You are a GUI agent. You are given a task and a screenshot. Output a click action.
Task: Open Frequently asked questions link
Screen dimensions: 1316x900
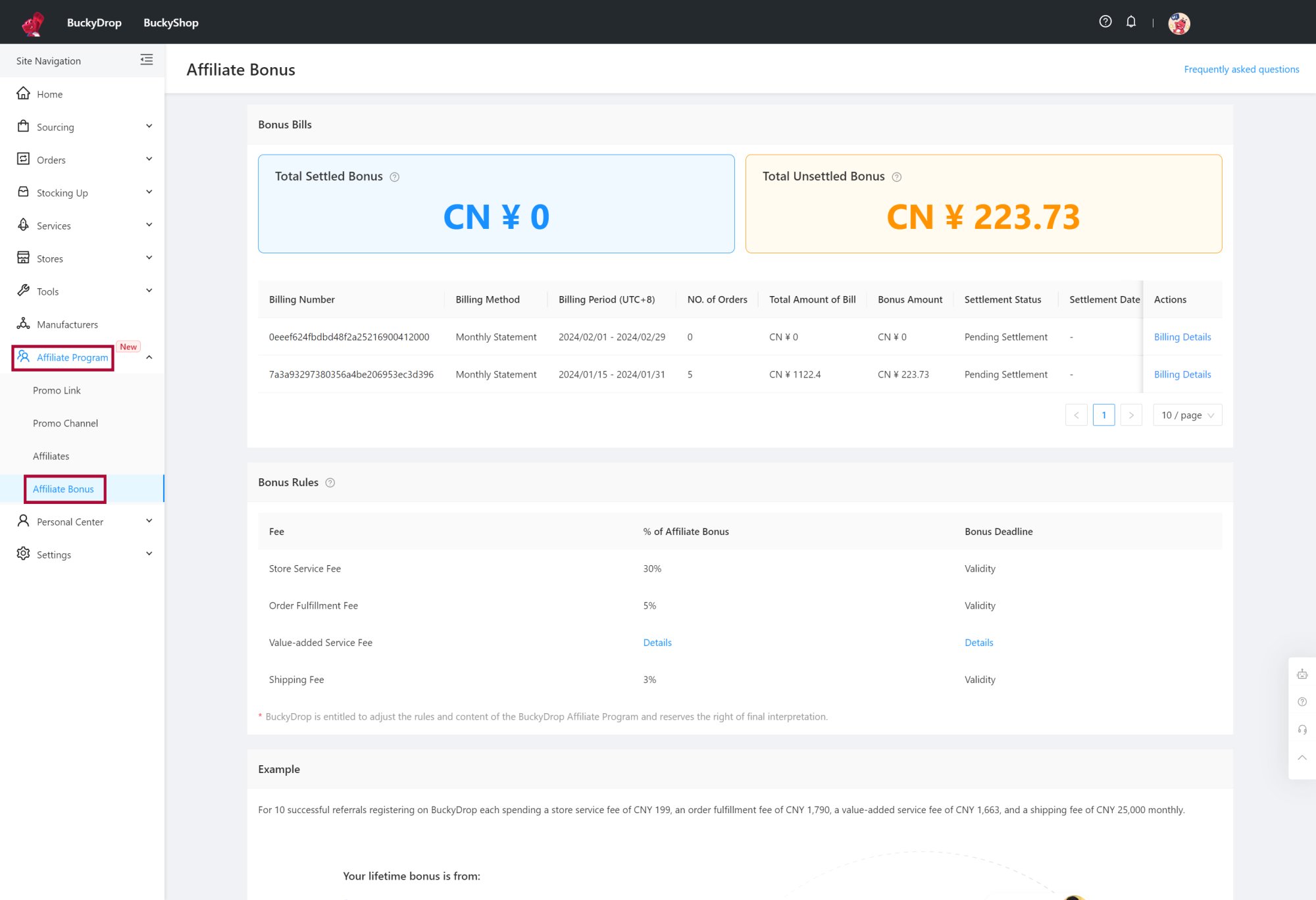pyautogui.click(x=1242, y=69)
